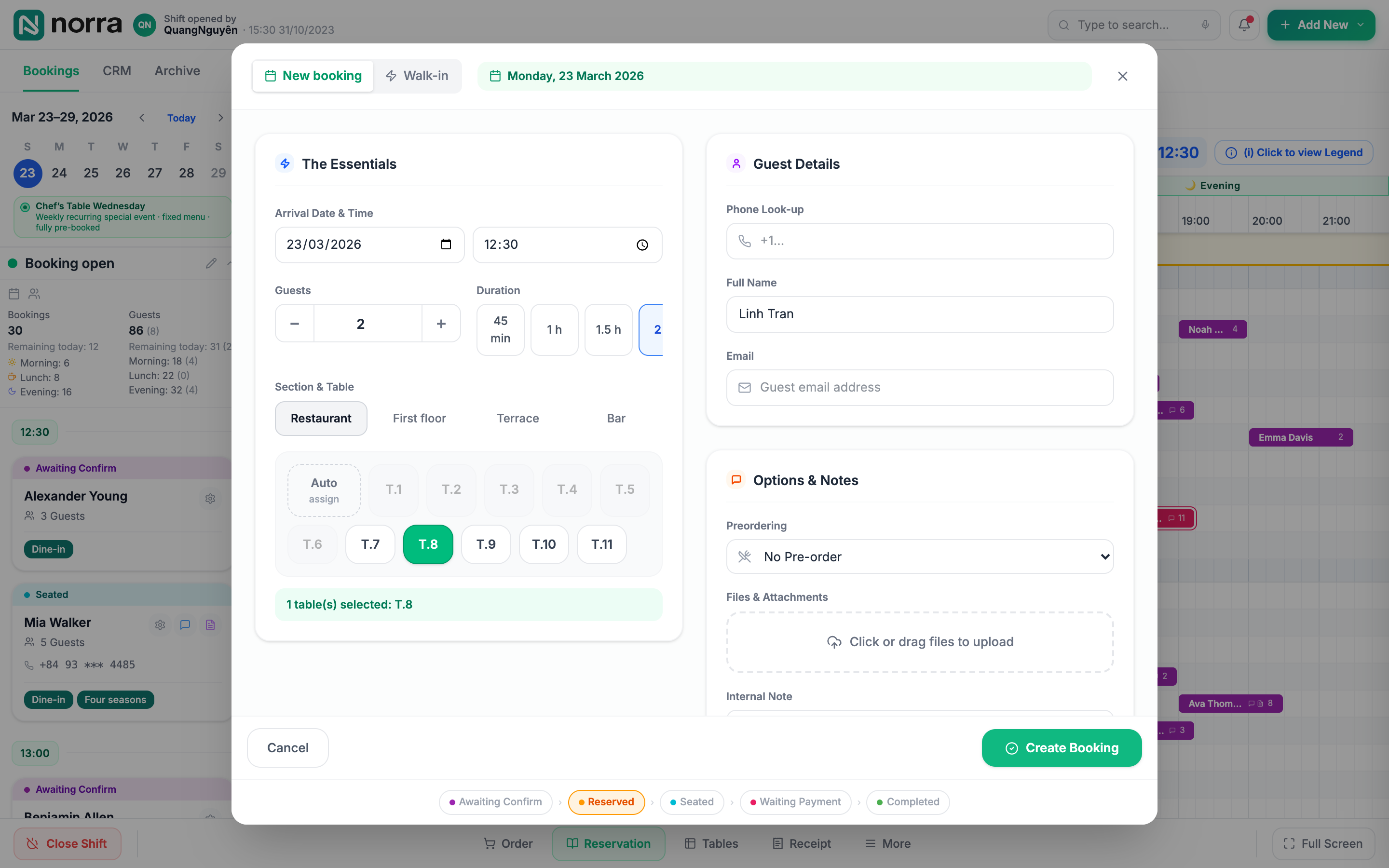Screen dimensions: 1389x868
Task: Select Seated status chip
Action: (692, 801)
